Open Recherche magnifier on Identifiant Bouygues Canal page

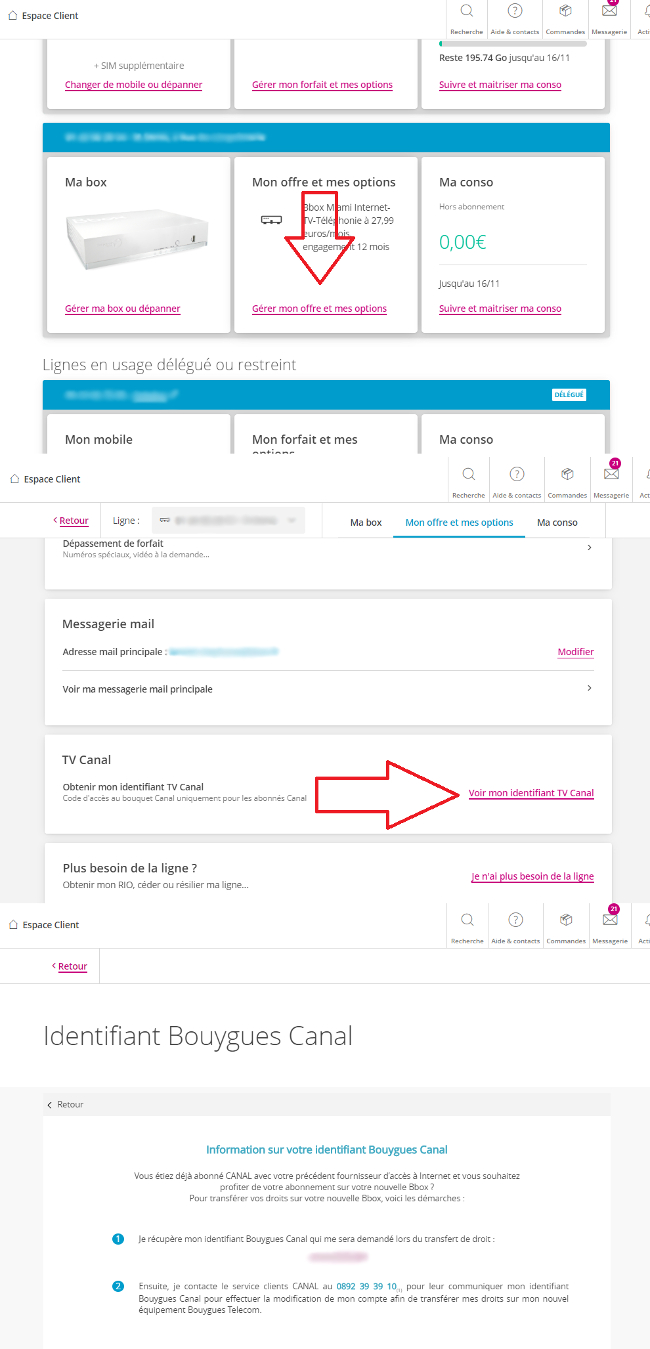pyautogui.click(x=467, y=924)
